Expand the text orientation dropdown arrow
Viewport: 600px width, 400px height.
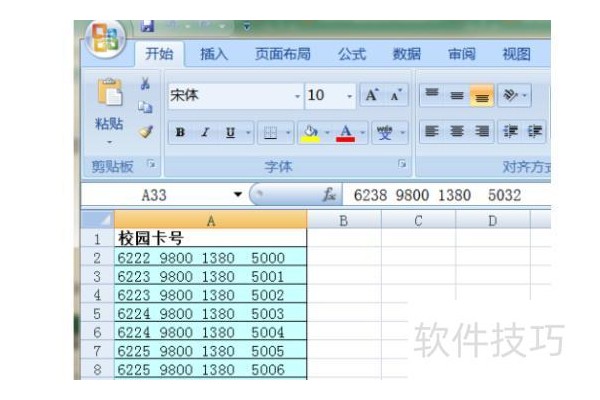click(525, 95)
